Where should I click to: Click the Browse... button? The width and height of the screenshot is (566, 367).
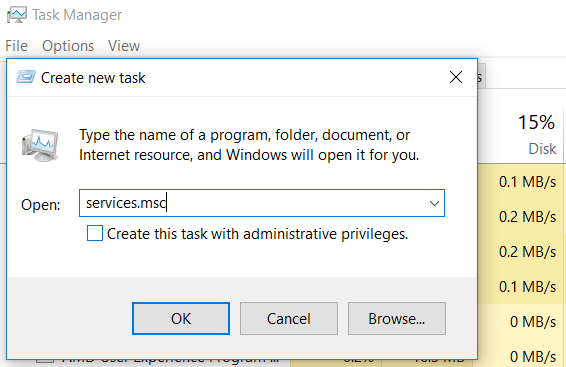point(397,319)
